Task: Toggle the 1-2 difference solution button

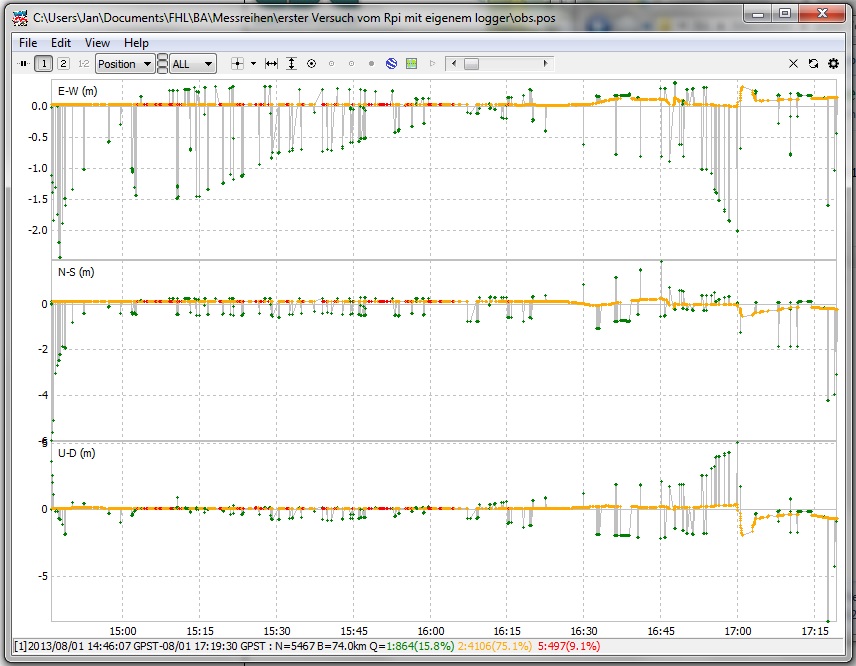Action: tap(82, 64)
